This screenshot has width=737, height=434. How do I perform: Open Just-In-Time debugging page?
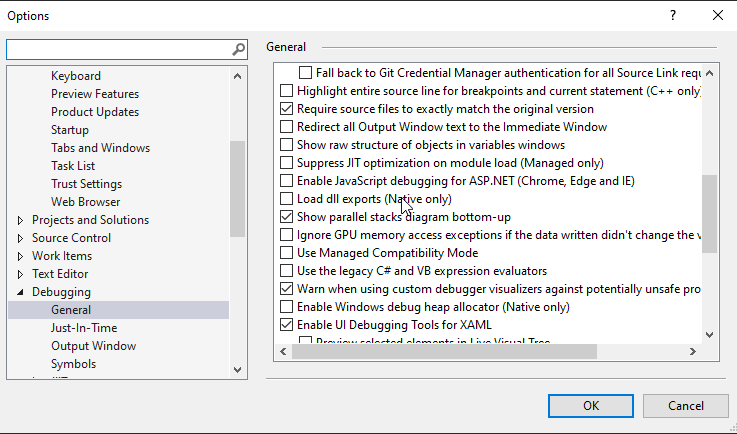point(84,328)
